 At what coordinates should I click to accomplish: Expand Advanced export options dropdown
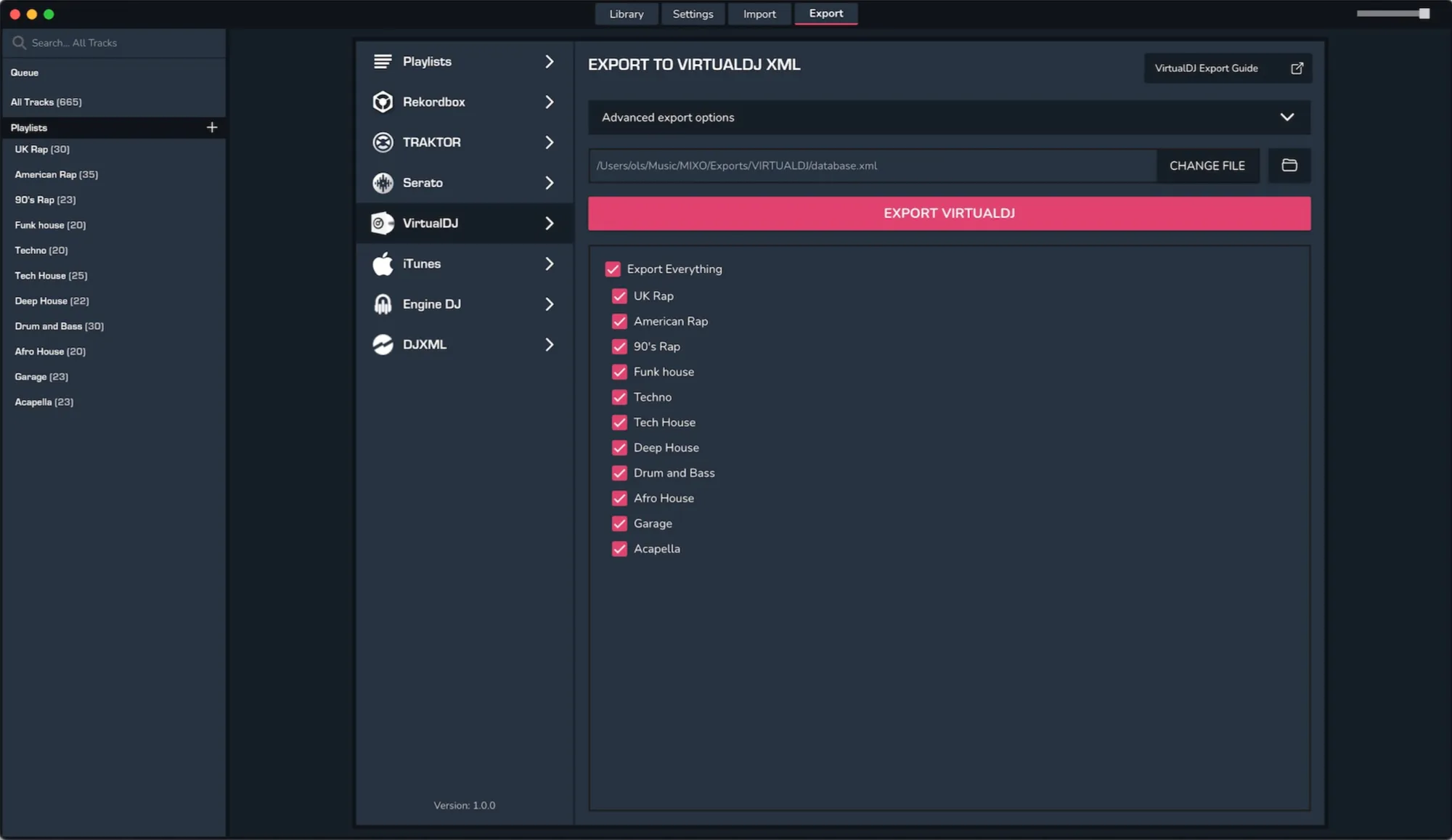pyautogui.click(x=1286, y=118)
